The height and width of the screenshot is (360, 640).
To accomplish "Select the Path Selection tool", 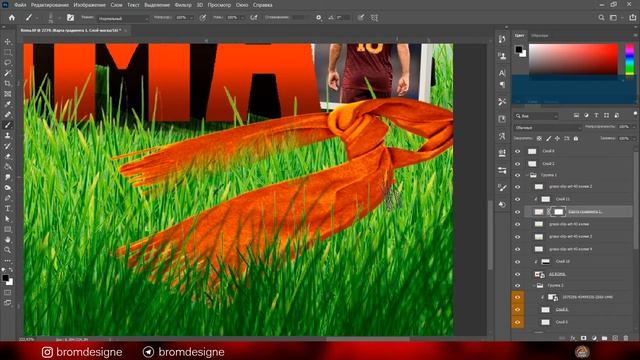I will pos(8,219).
